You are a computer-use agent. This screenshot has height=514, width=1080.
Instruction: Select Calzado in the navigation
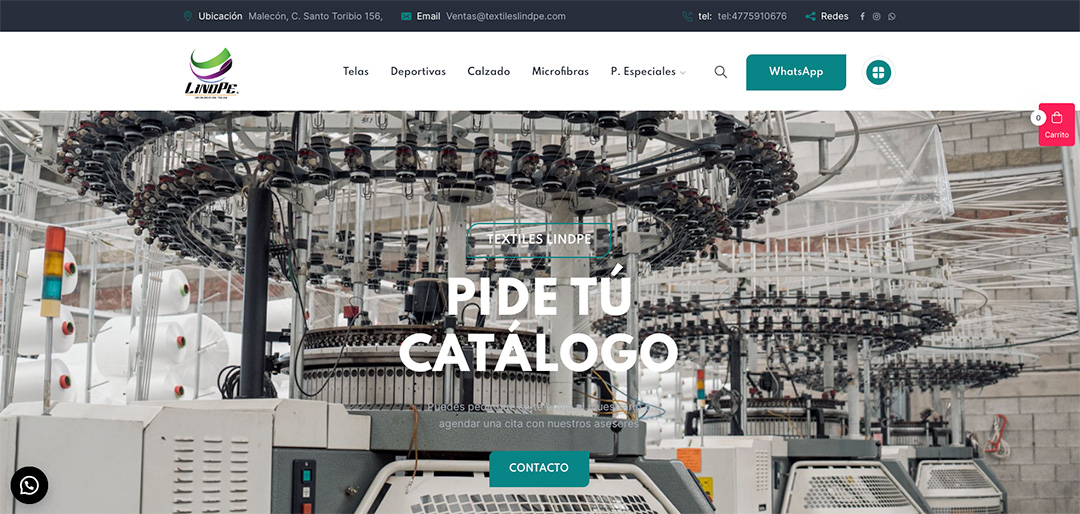(x=488, y=72)
